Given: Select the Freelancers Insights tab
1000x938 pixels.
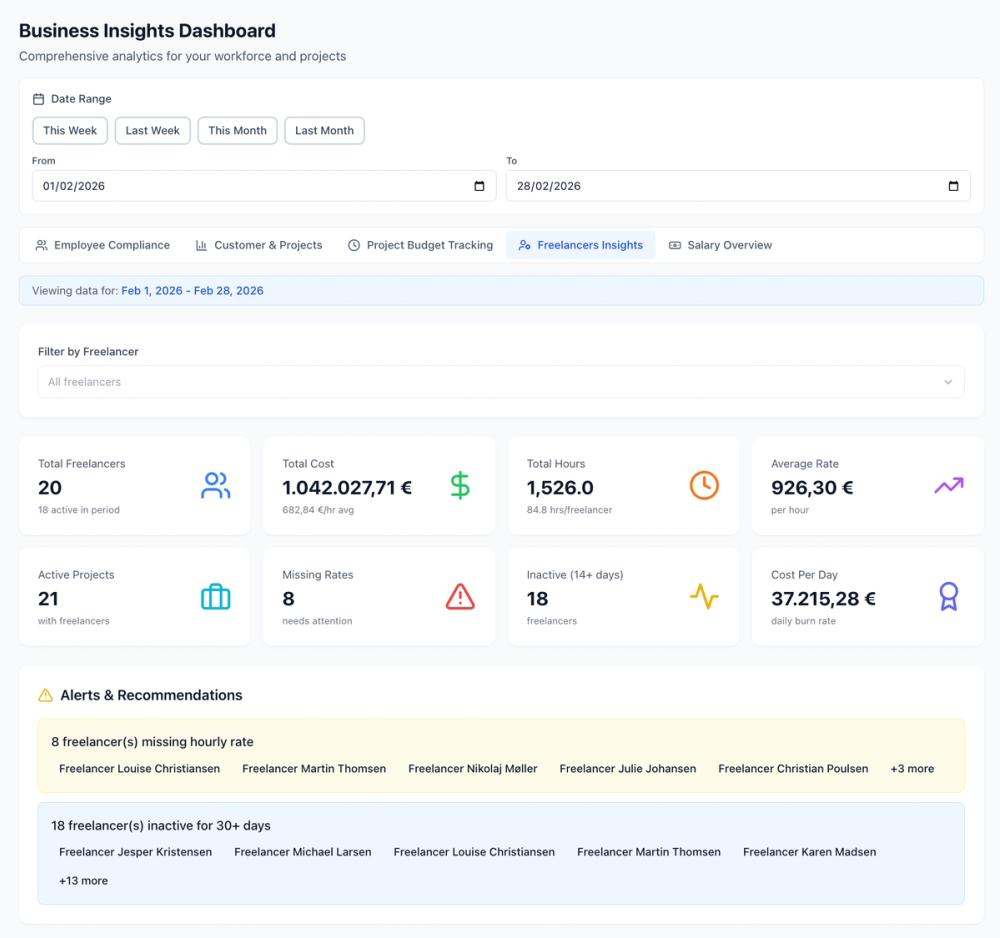Looking at the screenshot, I should pyautogui.click(x=580, y=245).
